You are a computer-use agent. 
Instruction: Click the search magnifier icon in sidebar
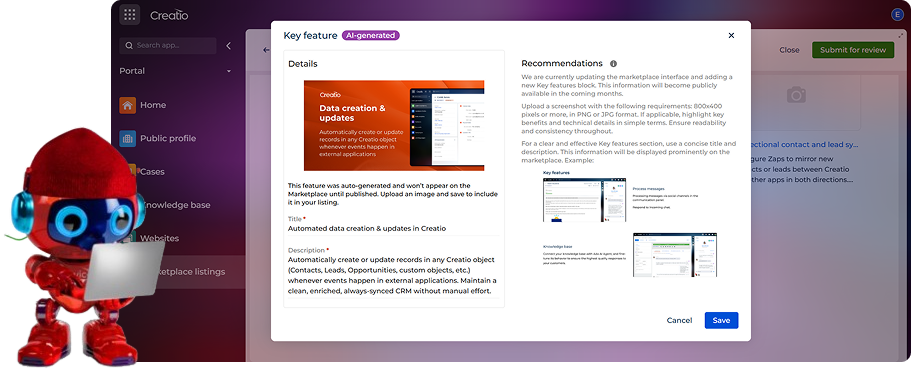129,45
